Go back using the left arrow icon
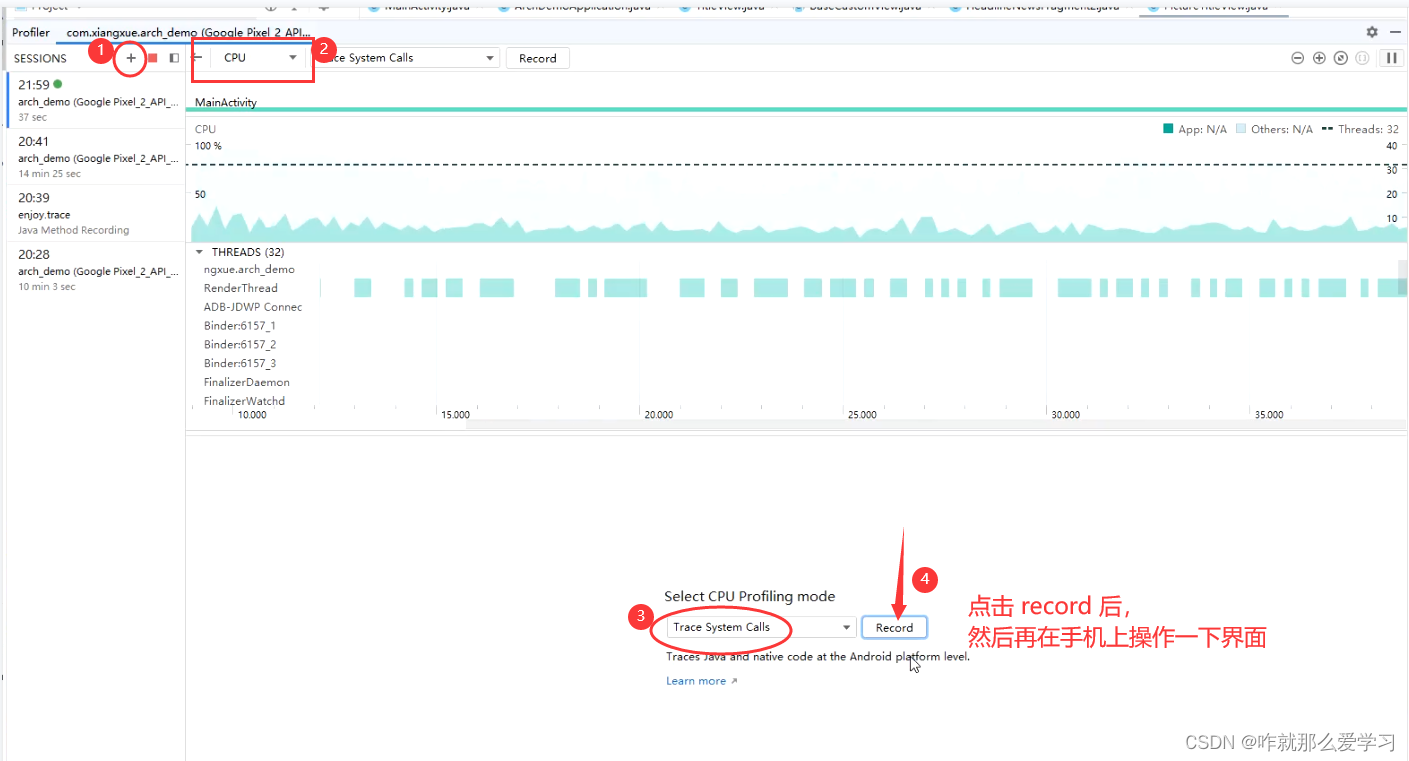1409x761 pixels. point(197,58)
